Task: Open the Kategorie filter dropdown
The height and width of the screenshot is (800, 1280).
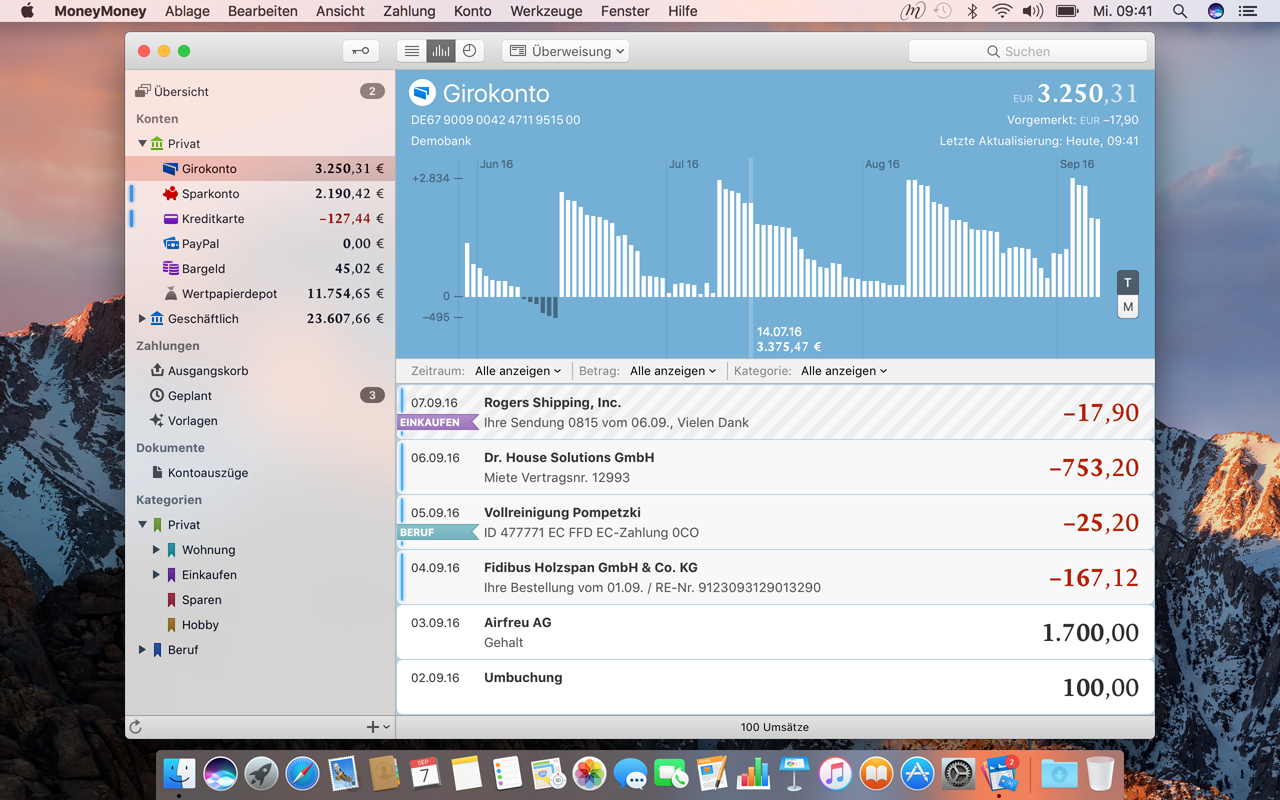Action: pos(844,371)
